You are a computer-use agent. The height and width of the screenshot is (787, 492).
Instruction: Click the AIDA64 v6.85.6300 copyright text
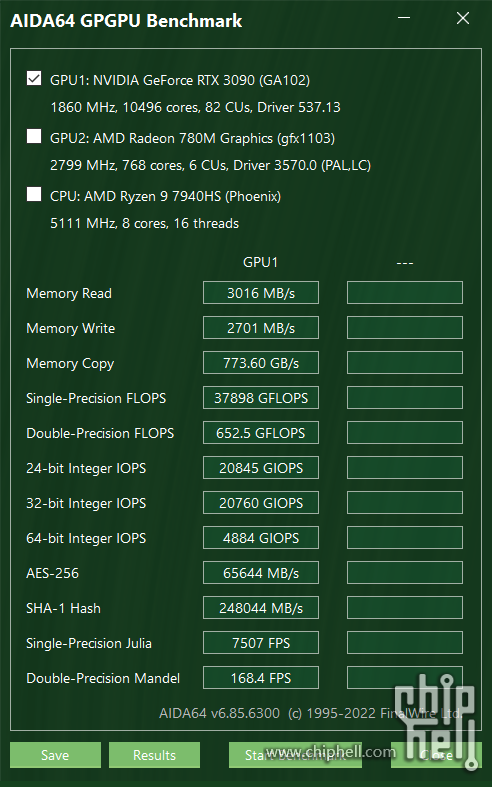coord(311,713)
